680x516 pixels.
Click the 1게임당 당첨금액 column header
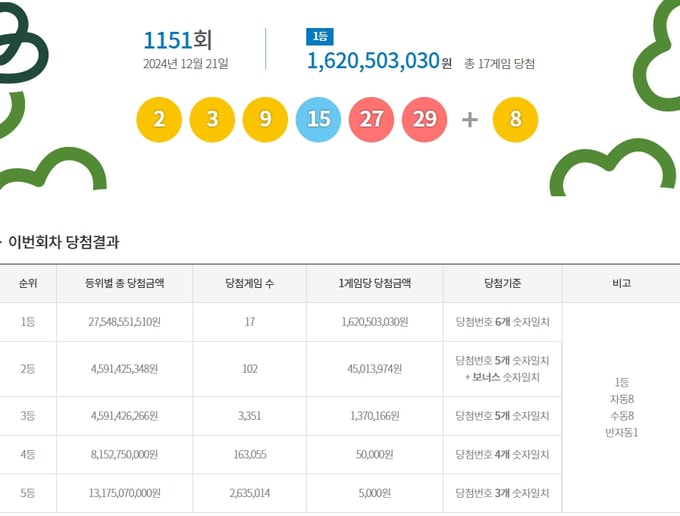pyautogui.click(x=375, y=284)
